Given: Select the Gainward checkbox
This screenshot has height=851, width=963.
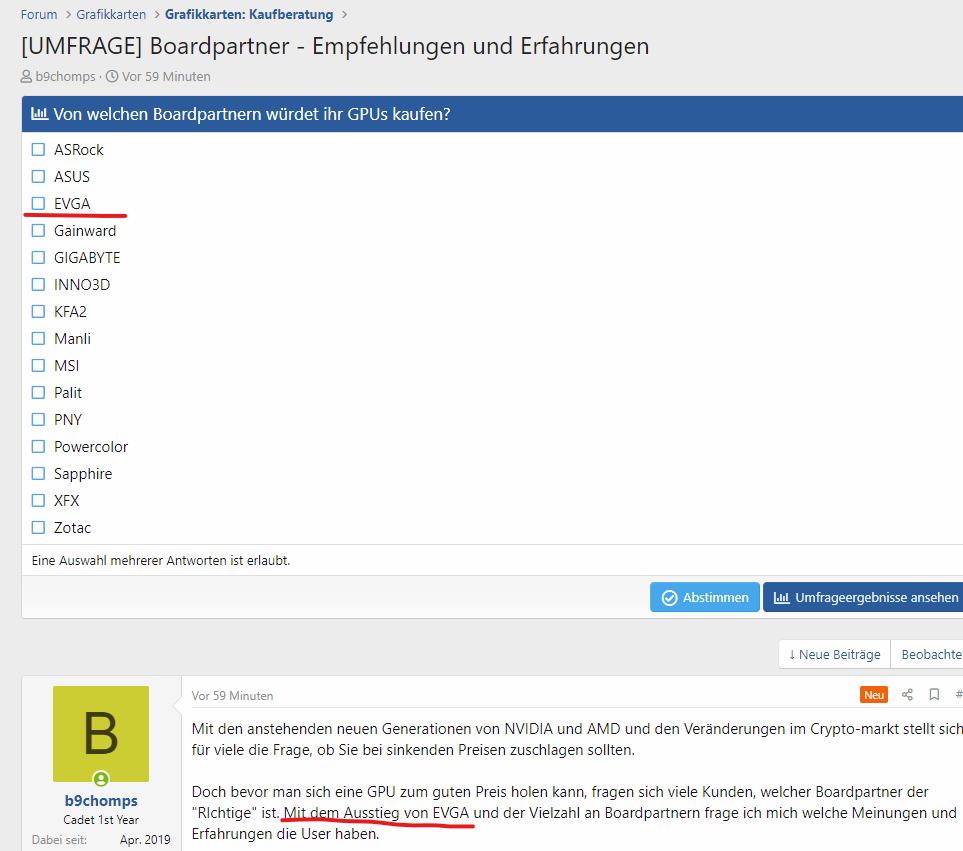Looking at the screenshot, I should pos(38,231).
